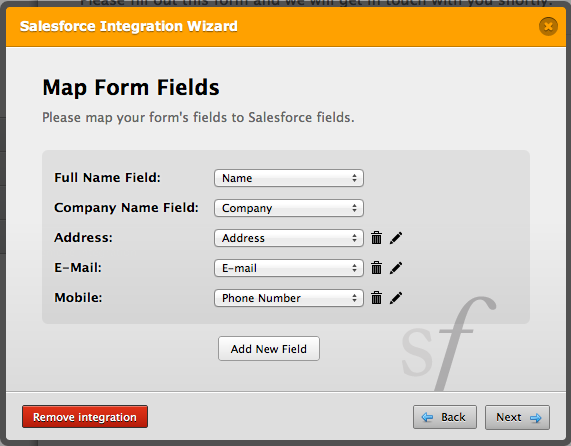Screen dimensions: 571x446
Task: Click the Full Name Field label
Action: click(107, 178)
